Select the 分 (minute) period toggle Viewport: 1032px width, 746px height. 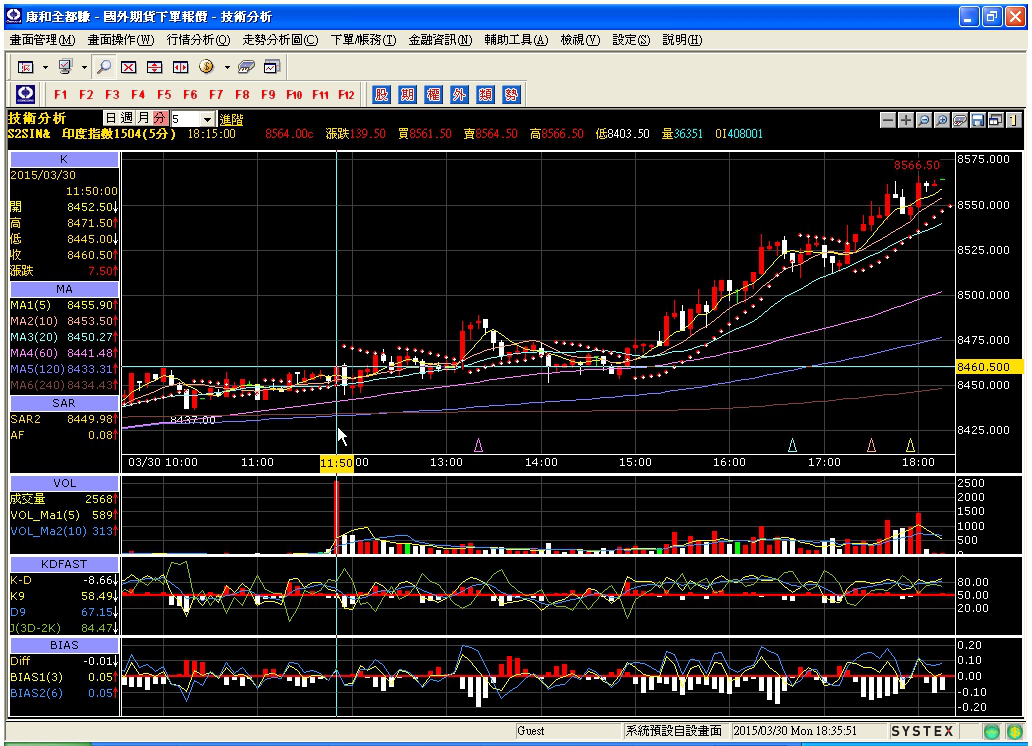tap(160, 118)
